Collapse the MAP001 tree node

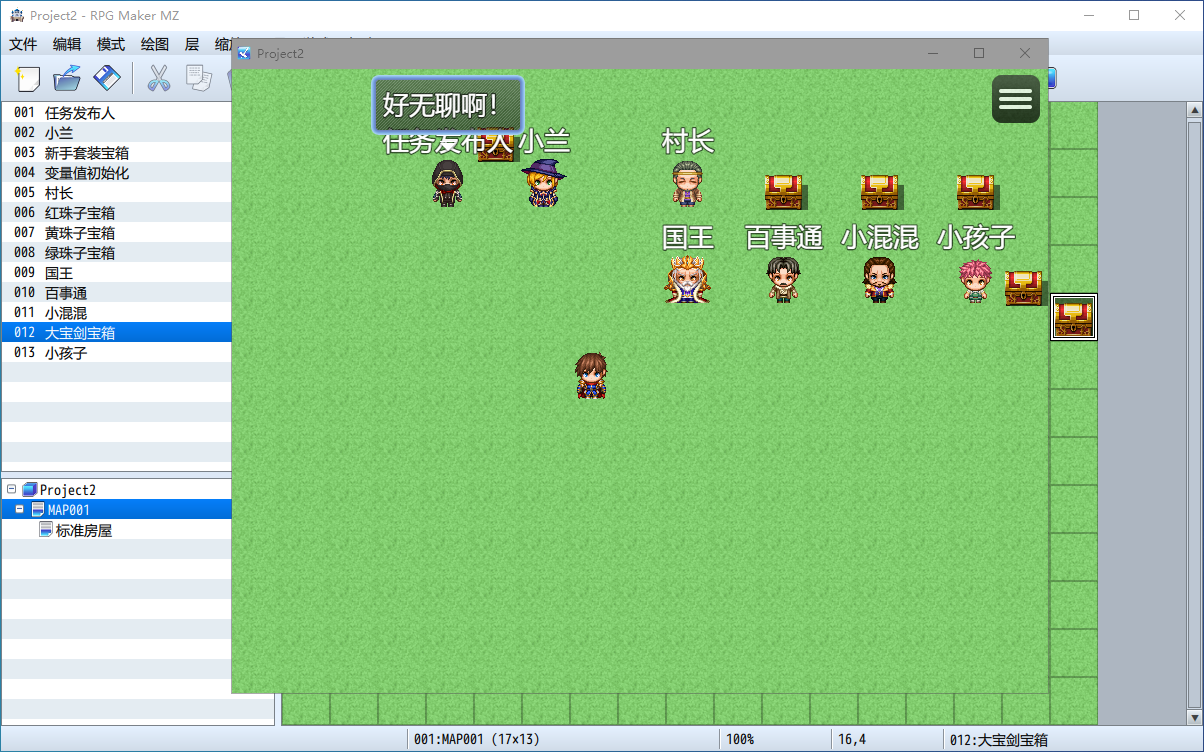pos(19,509)
